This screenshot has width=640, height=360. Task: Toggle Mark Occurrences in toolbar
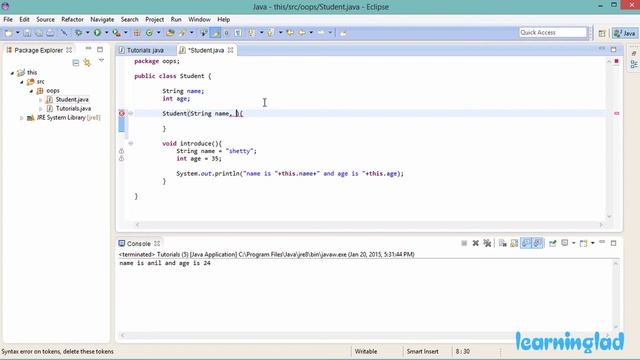tap(215, 33)
